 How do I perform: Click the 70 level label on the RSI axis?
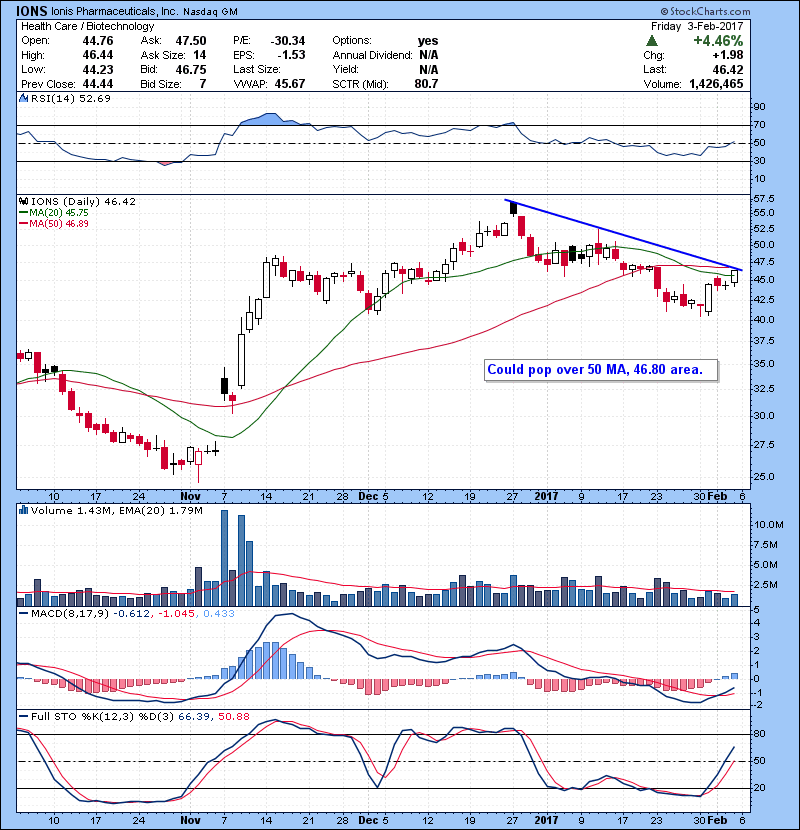coord(759,125)
